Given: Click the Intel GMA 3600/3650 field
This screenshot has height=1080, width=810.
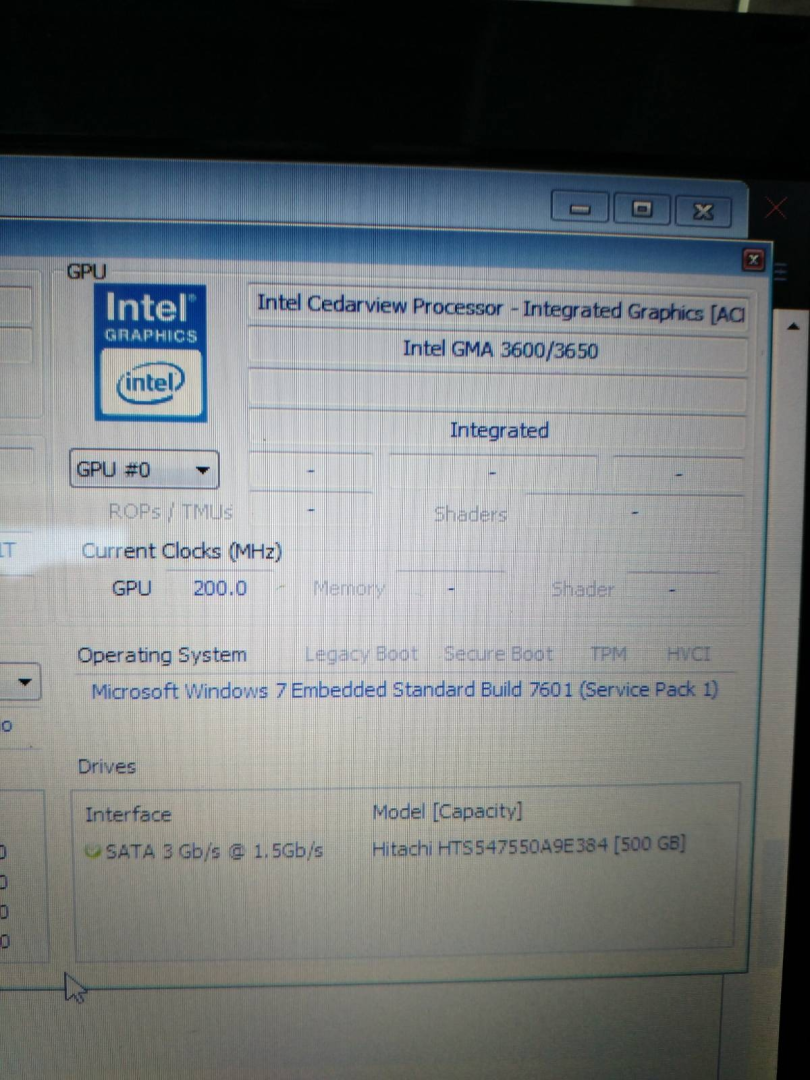Looking at the screenshot, I should coord(497,350).
